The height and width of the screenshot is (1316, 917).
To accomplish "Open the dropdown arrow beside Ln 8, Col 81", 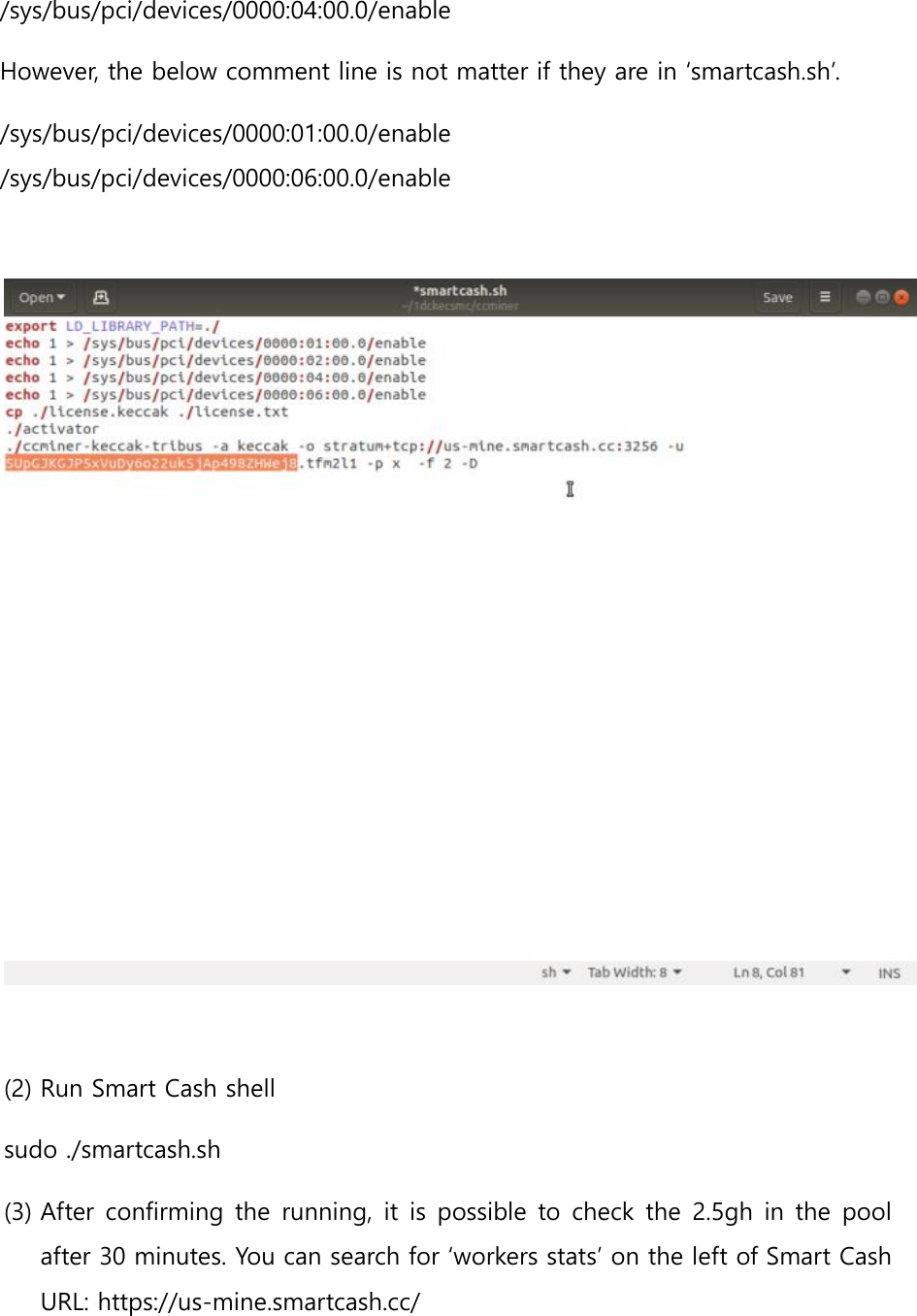I will click(x=846, y=972).
